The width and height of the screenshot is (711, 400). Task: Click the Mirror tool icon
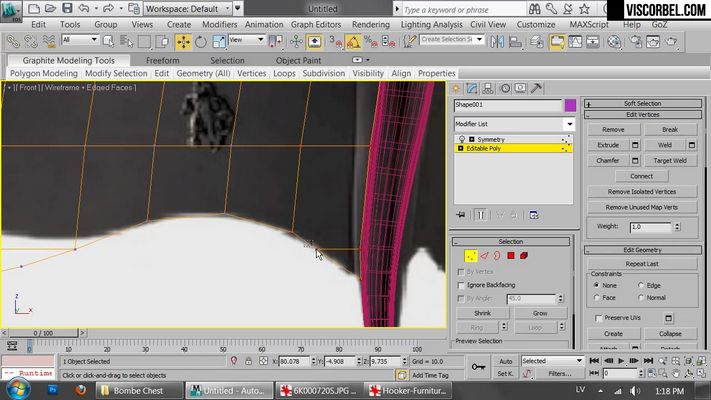(497, 42)
